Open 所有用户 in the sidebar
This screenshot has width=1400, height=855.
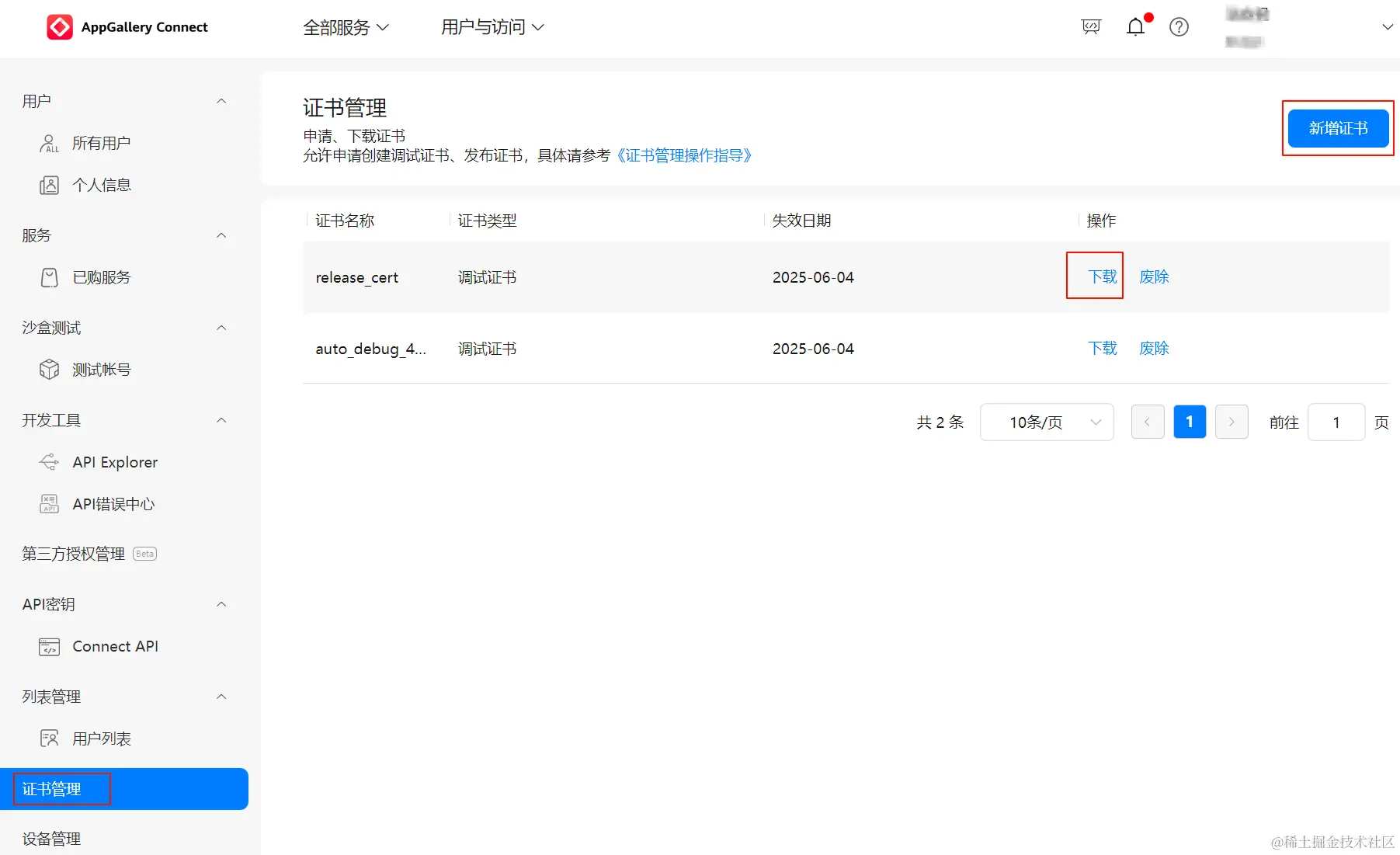(101, 143)
